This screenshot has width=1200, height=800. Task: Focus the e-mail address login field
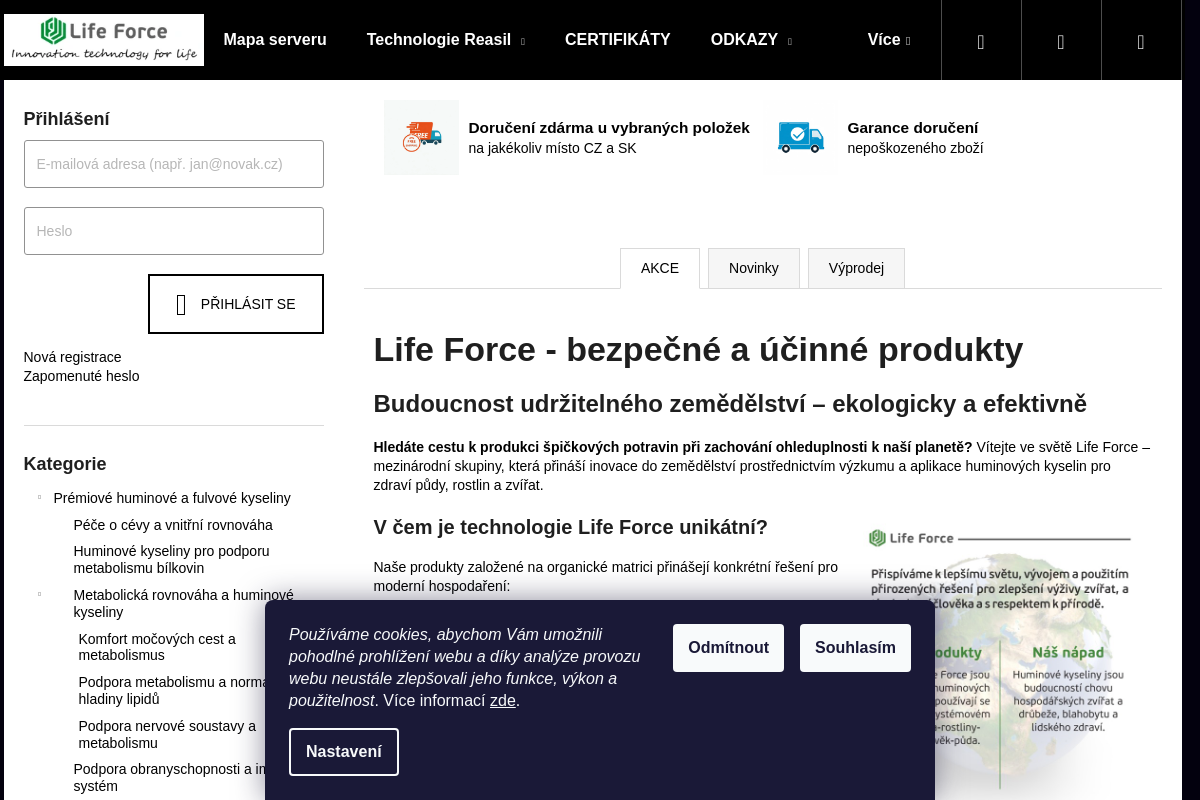pos(174,164)
